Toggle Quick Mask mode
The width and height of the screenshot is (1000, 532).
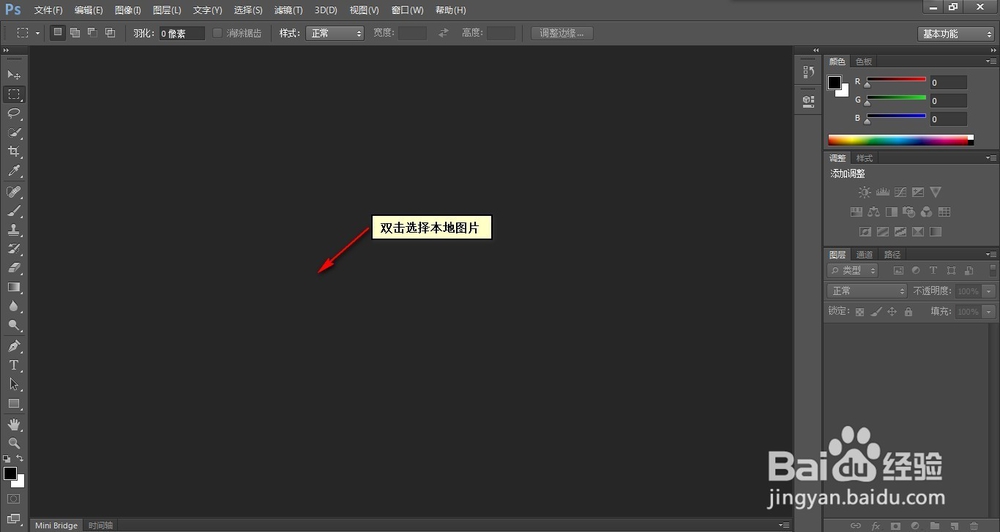[13, 499]
